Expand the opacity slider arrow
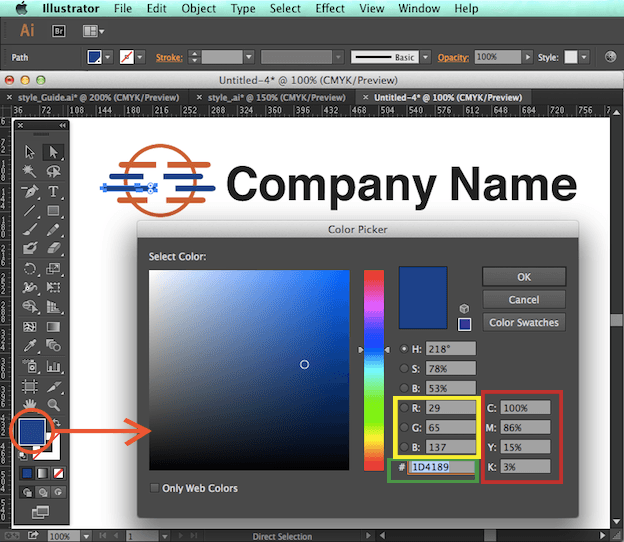Screen dimensions: 624x542 (x=528, y=57)
